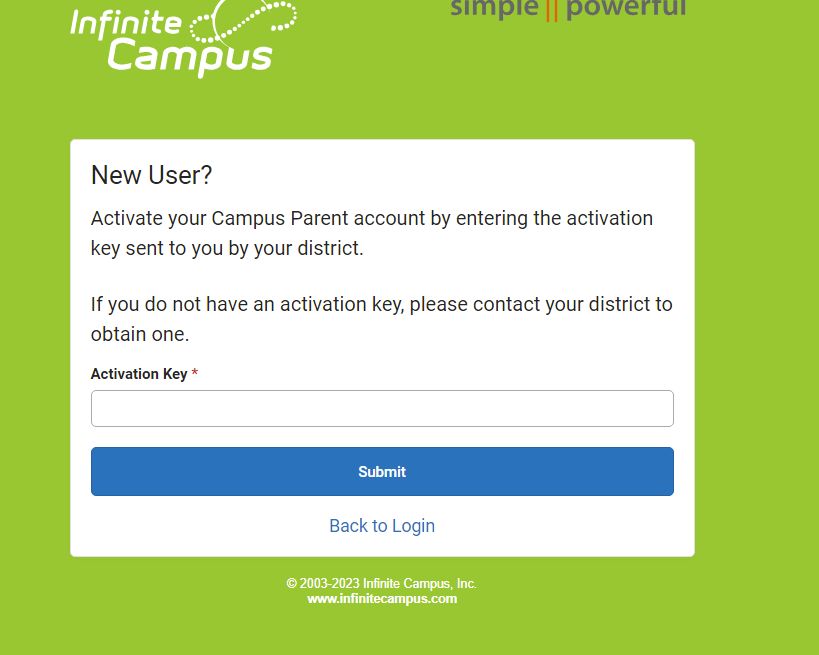The image size is (819, 655).
Task: Go back to the Login page
Action: click(382, 526)
